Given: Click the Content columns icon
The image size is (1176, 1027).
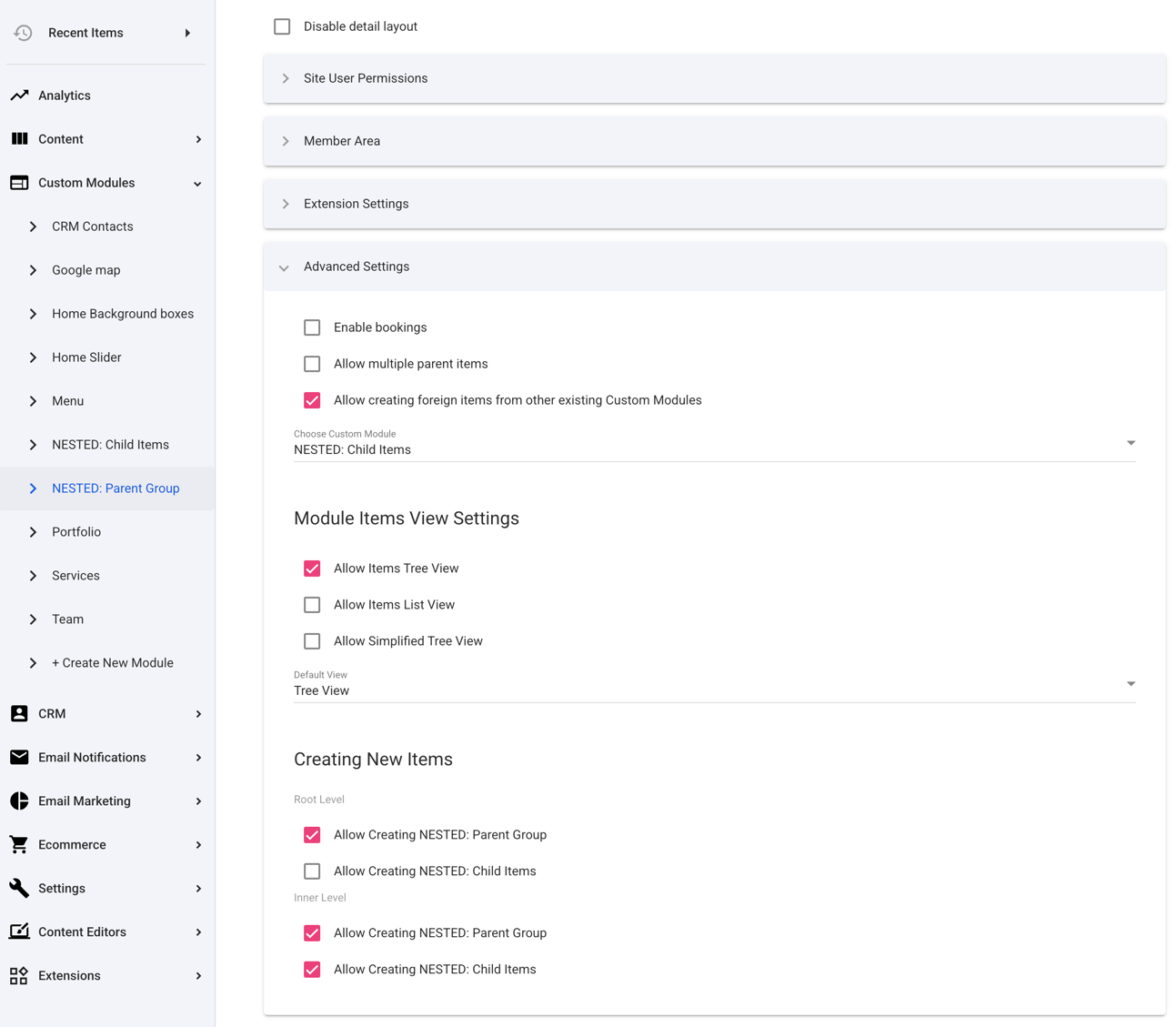Looking at the screenshot, I should 19,138.
